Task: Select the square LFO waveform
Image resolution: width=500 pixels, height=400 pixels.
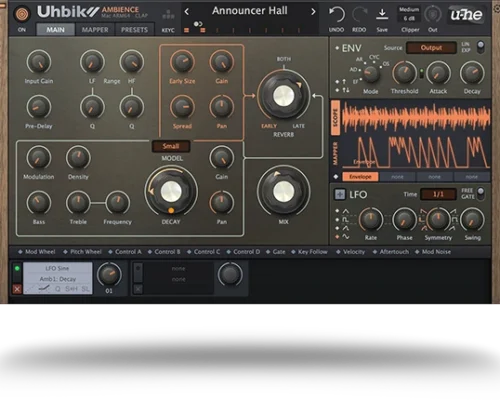Action: pos(345,220)
